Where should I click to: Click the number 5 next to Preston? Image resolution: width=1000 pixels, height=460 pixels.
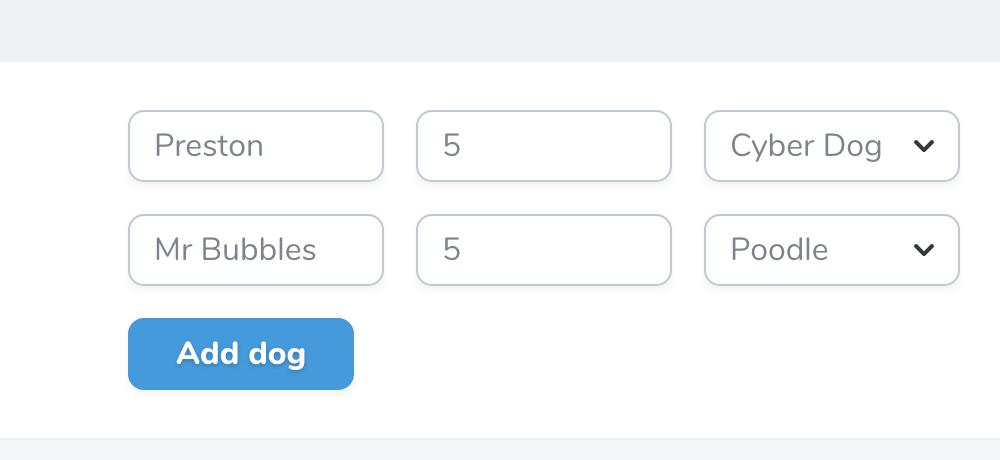click(x=452, y=146)
